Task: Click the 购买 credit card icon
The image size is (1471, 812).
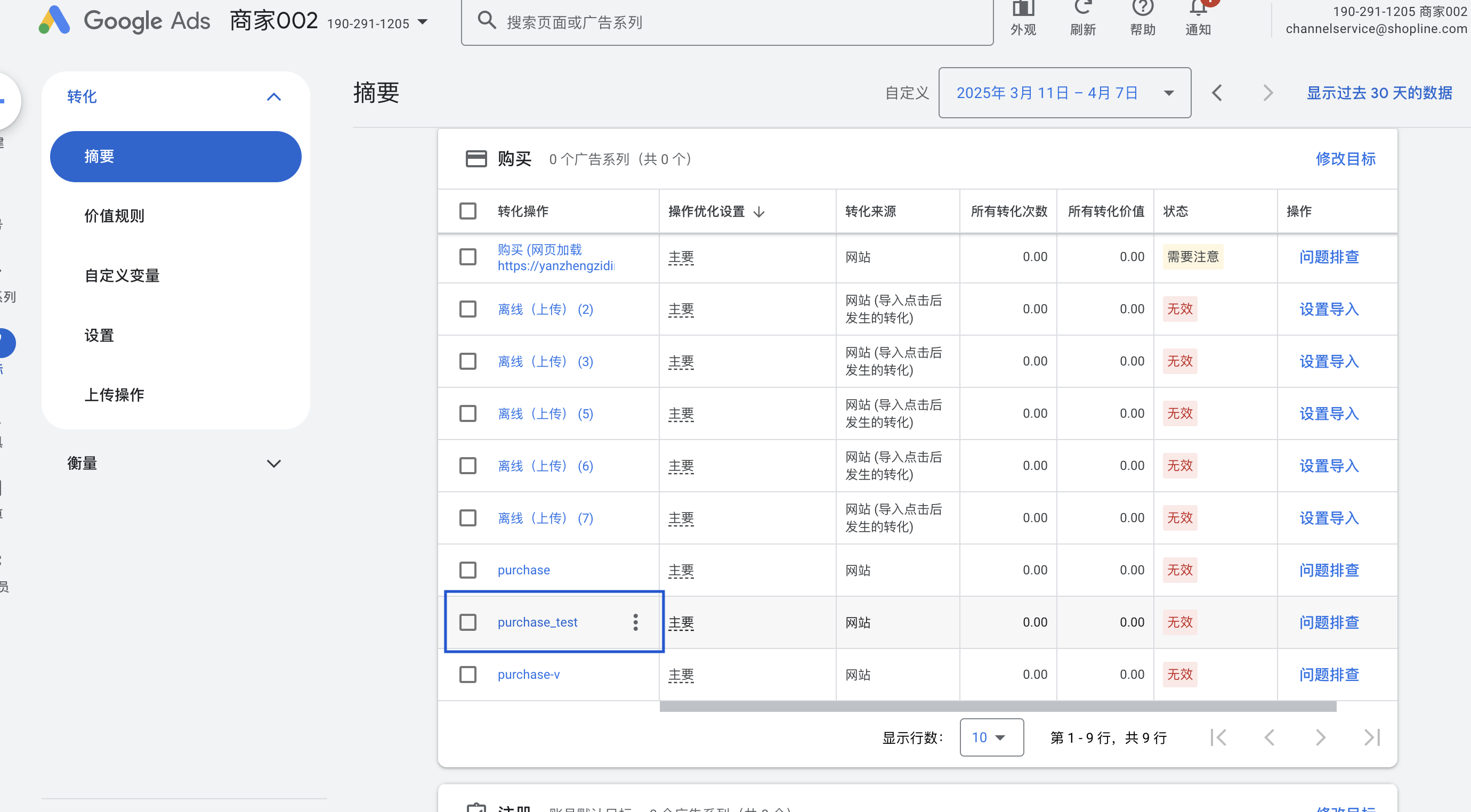Action: click(475, 159)
